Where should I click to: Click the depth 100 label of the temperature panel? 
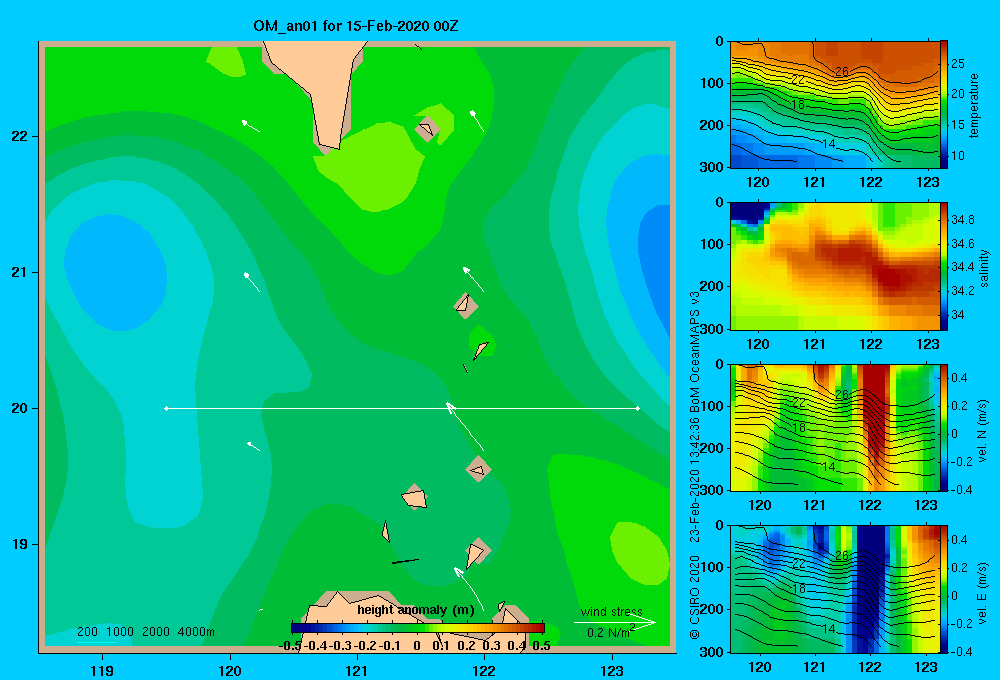pyautogui.click(x=712, y=83)
